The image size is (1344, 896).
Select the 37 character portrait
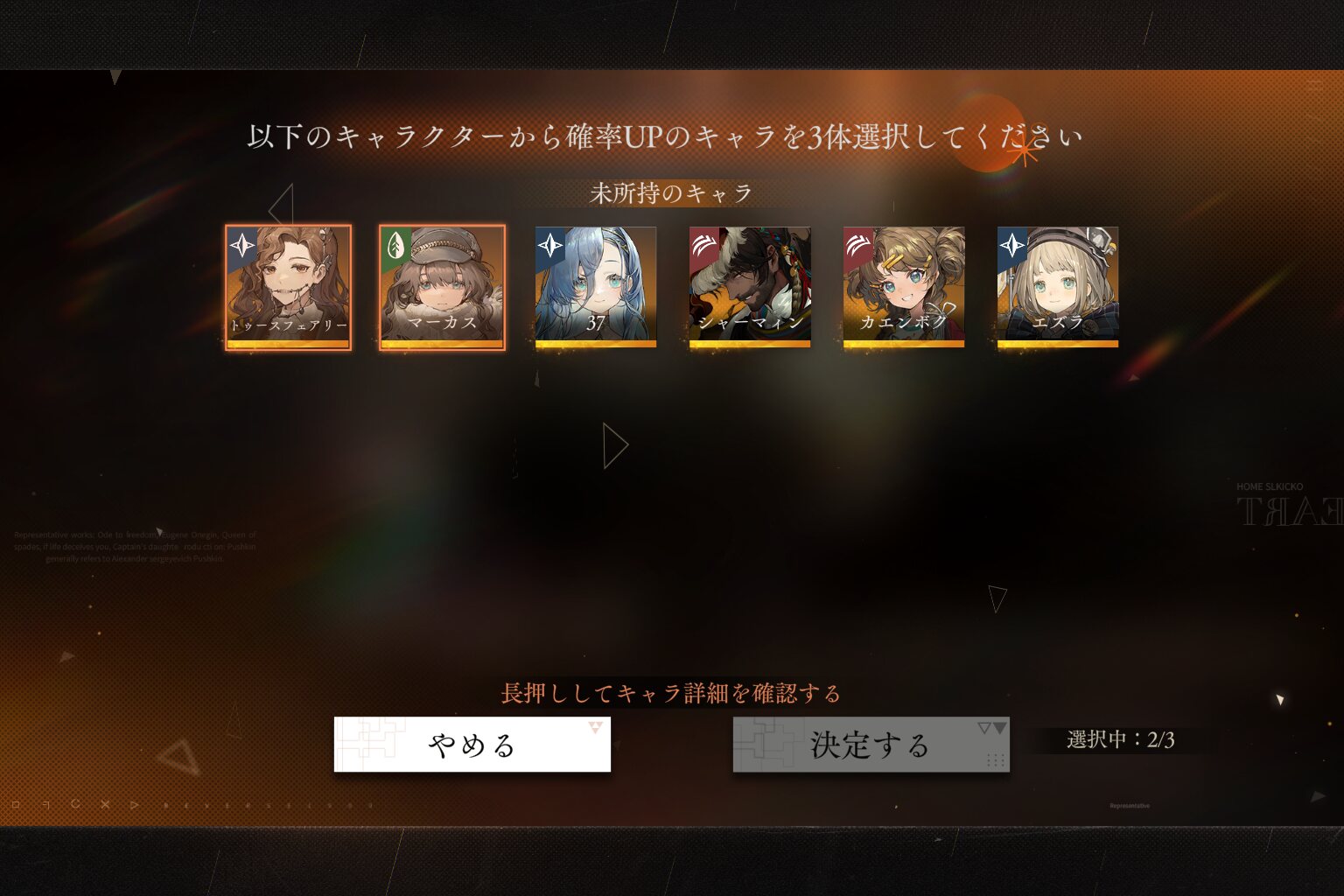click(x=596, y=287)
